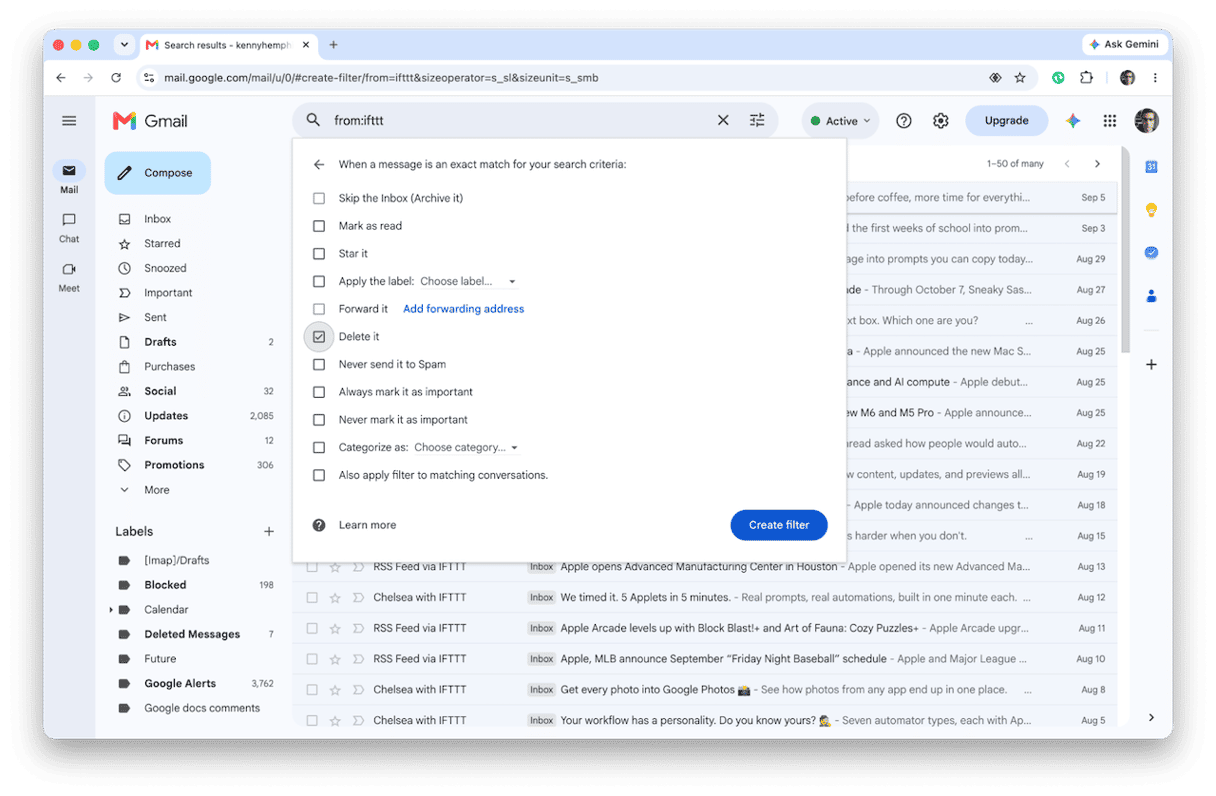
Task: Check Also apply filter to matching conversations
Action: tap(319, 475)
